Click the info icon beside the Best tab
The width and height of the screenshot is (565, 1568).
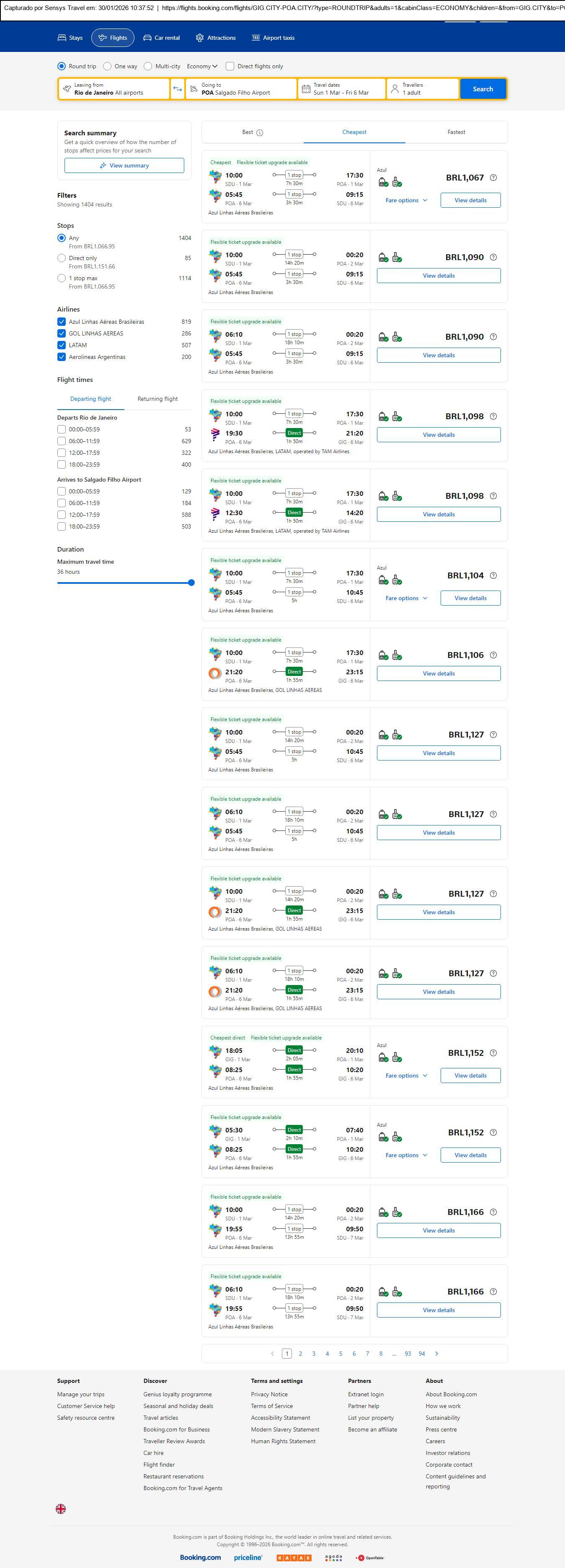(259, 133)
